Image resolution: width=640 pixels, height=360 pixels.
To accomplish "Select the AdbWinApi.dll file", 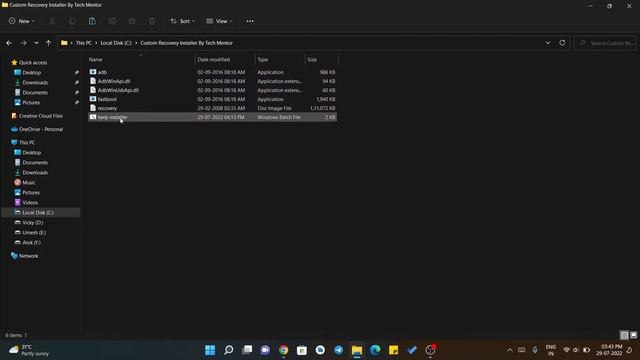I will tap(212, 81).
